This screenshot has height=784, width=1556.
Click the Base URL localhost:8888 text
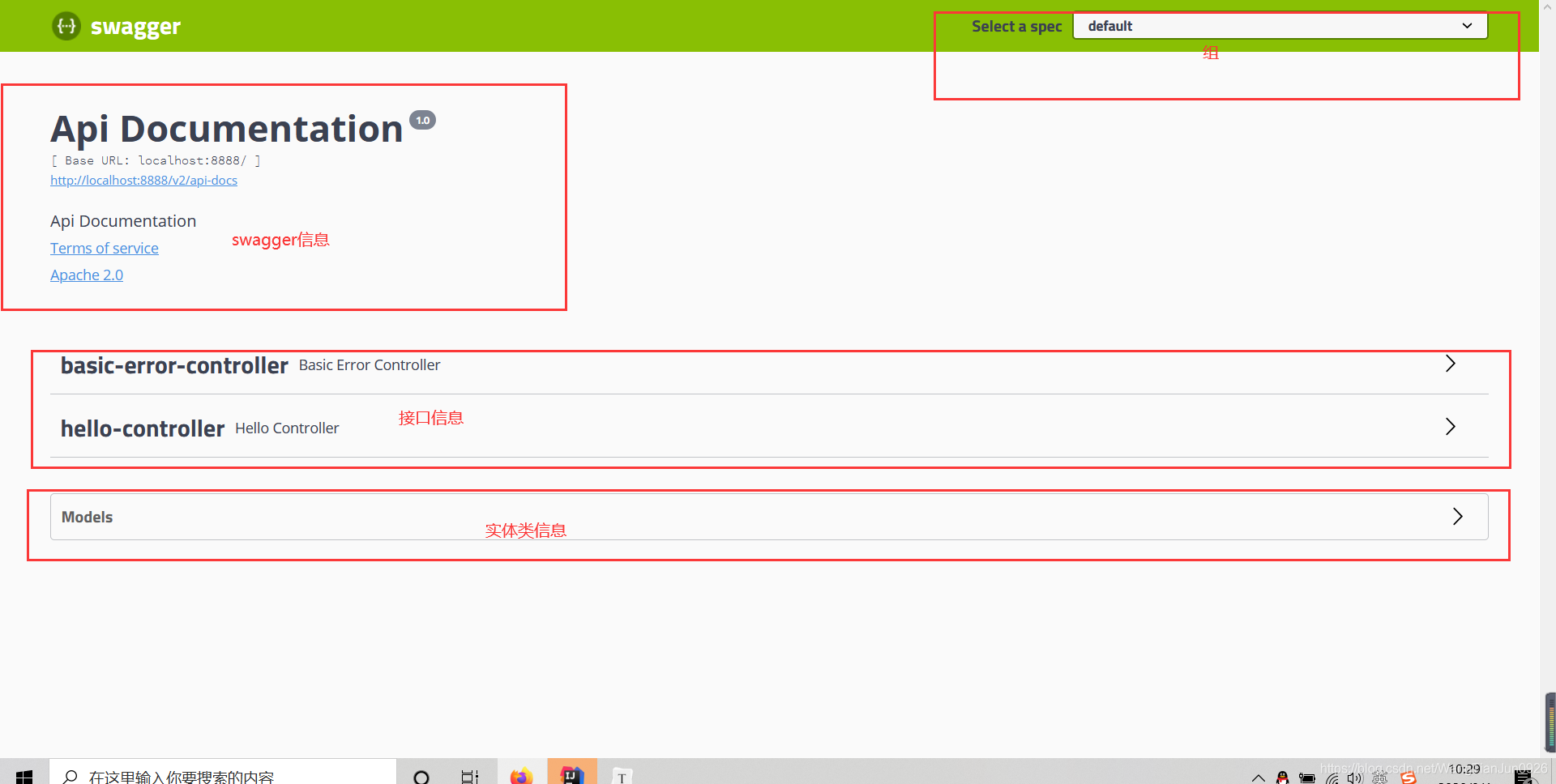[156, 160]
